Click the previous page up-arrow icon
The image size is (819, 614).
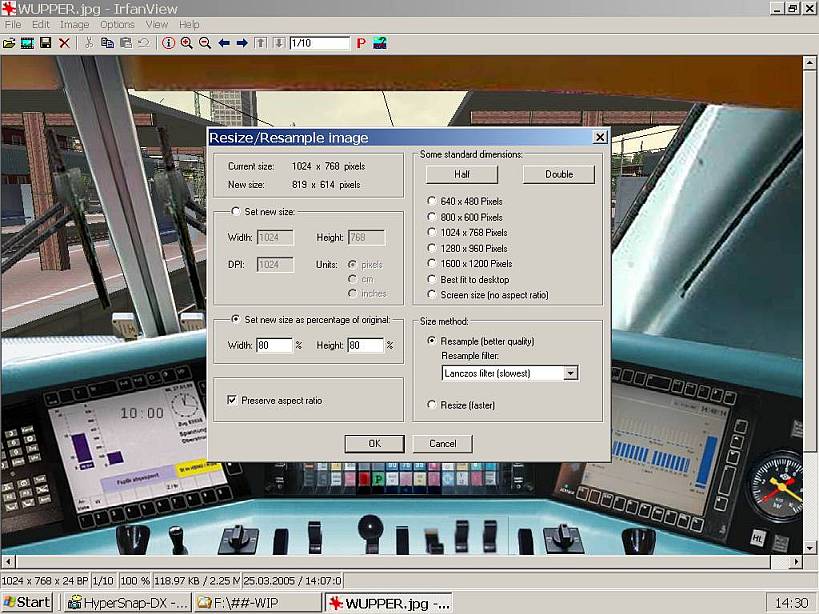point(261,43)
